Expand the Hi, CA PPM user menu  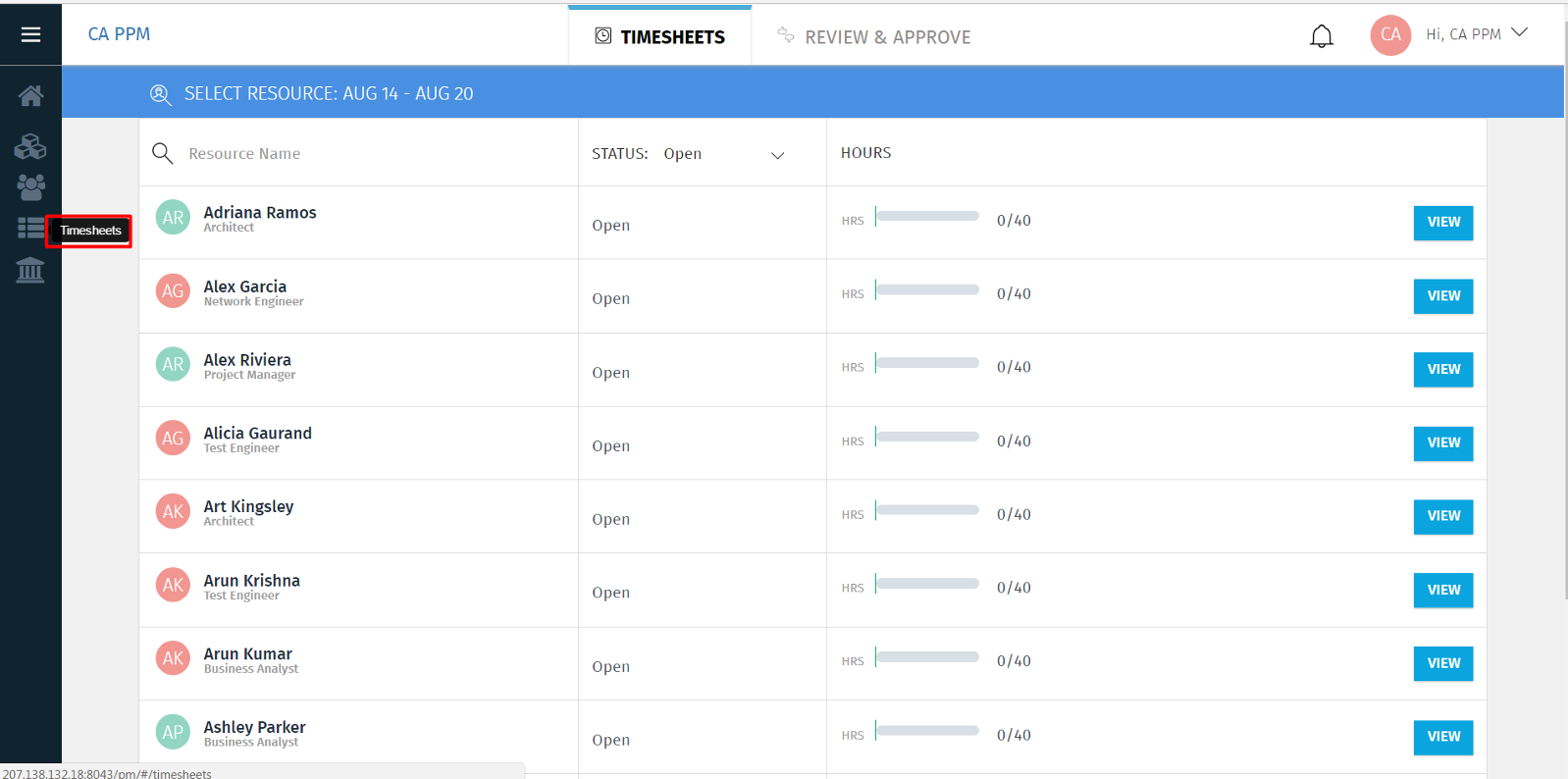1477,34
